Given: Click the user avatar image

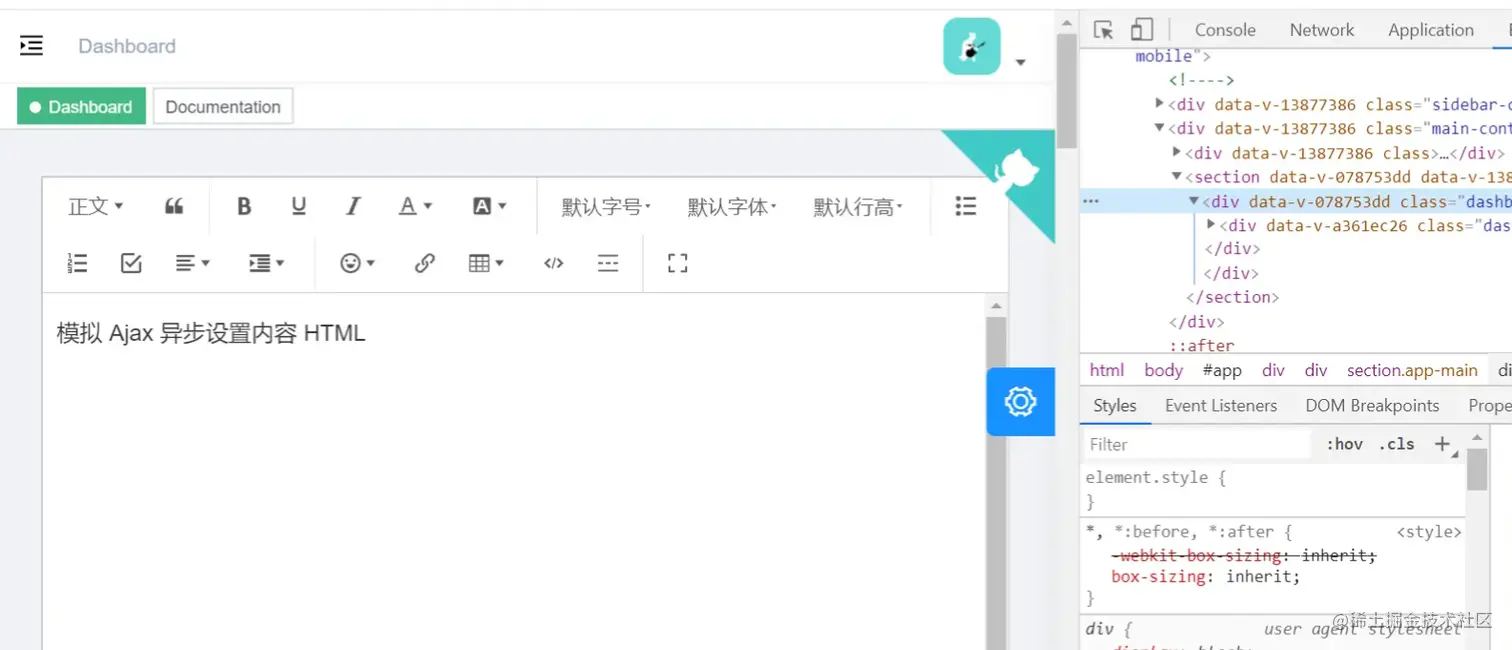Looking at the screenshot, I should [x=972, y=46].
